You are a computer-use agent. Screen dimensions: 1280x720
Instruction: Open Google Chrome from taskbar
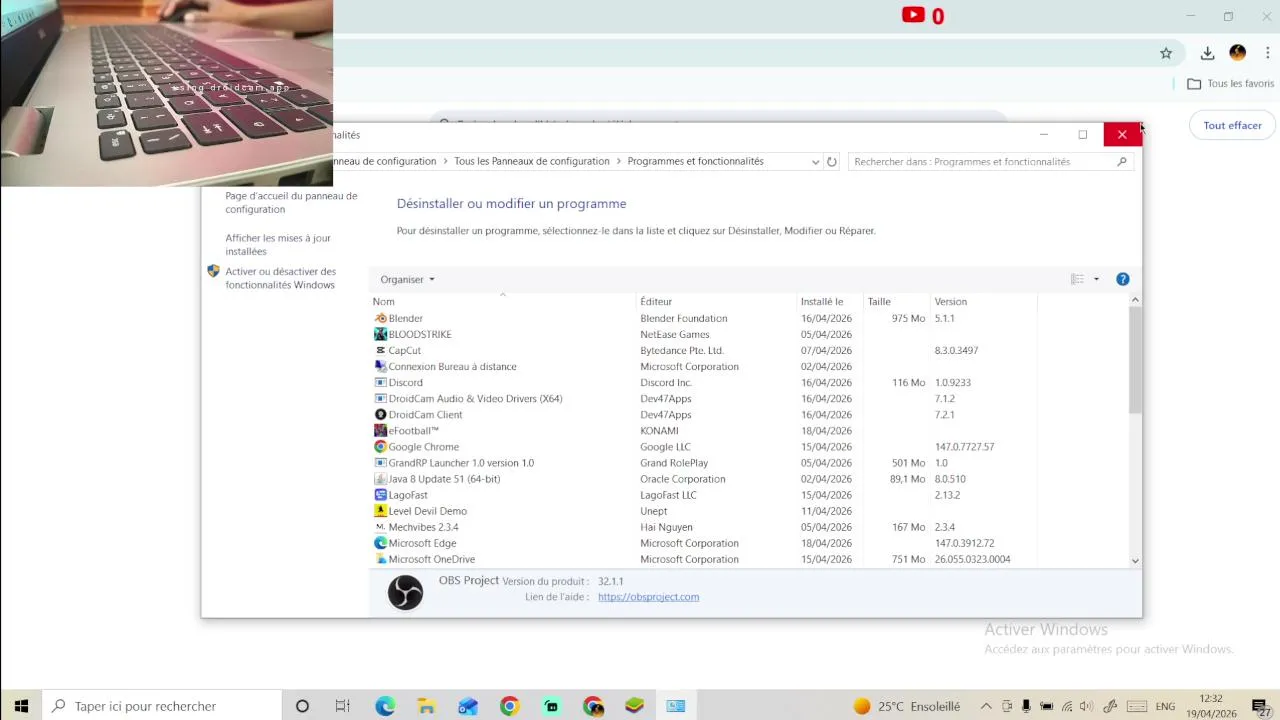509,706
